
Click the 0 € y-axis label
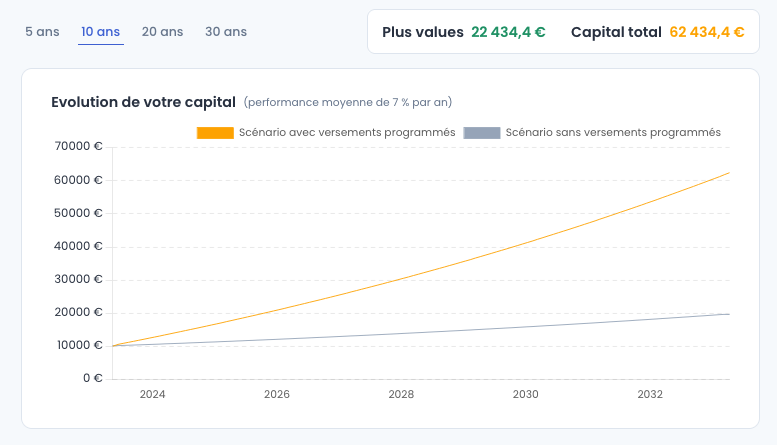coord(91,378)
